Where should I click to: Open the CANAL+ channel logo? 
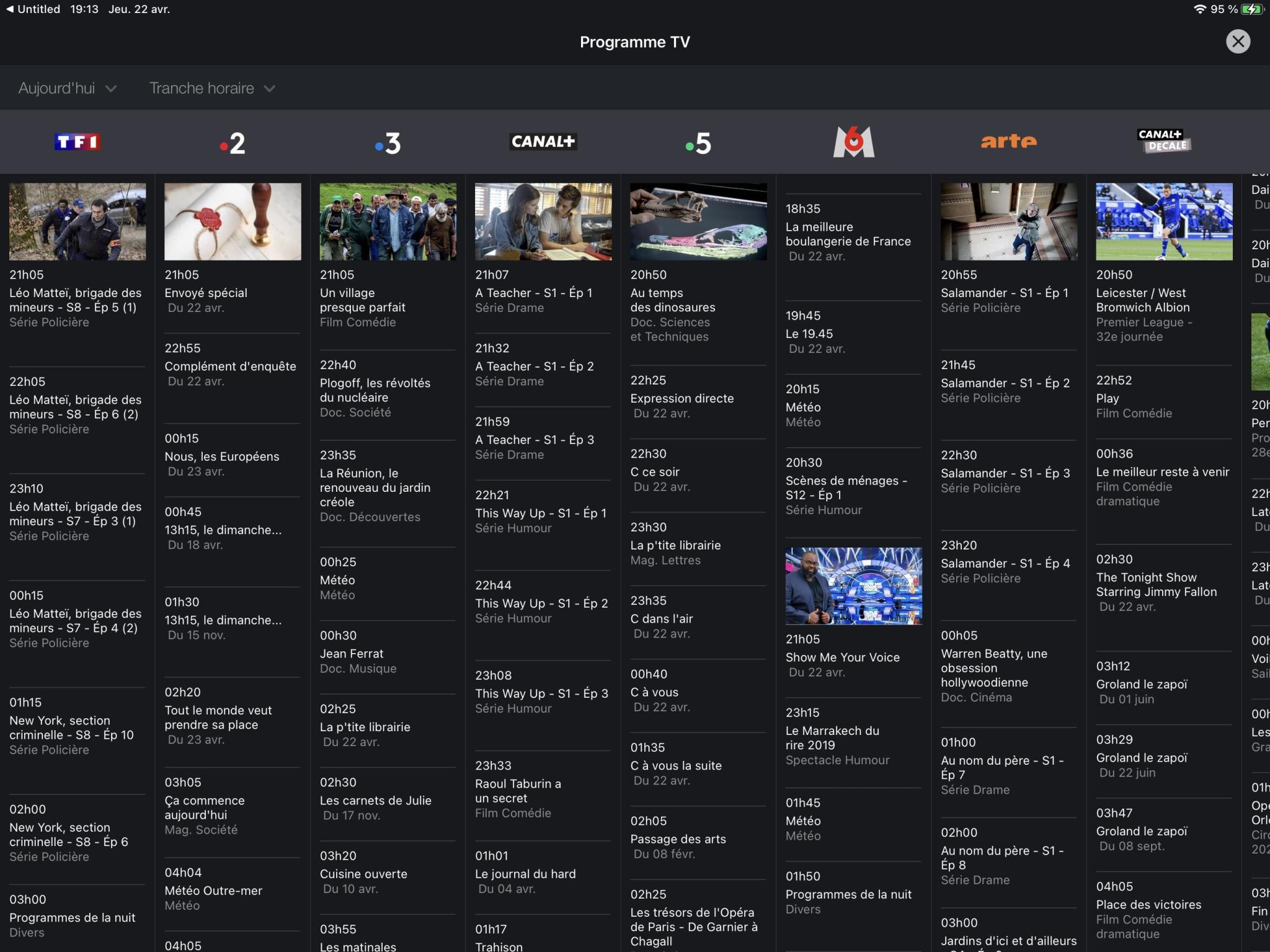(543, 142)
